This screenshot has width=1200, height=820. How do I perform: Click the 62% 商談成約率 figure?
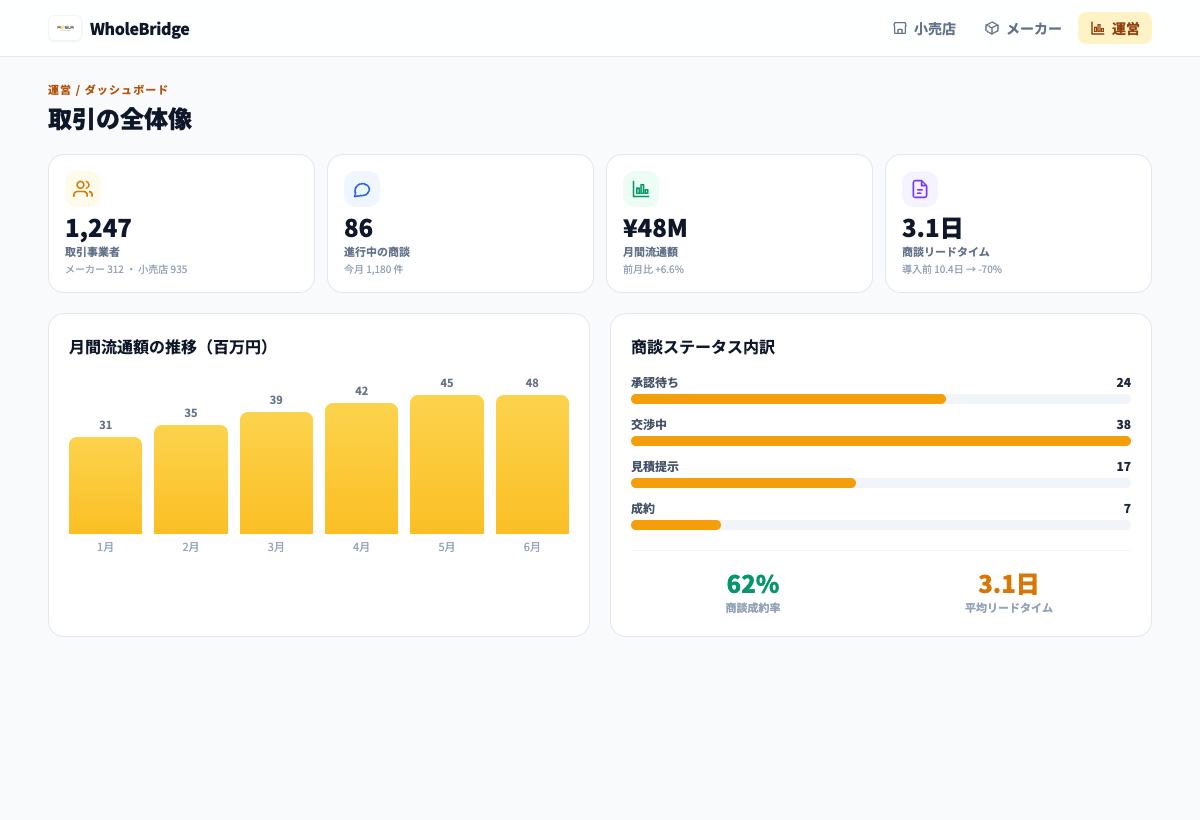point(753,583)
